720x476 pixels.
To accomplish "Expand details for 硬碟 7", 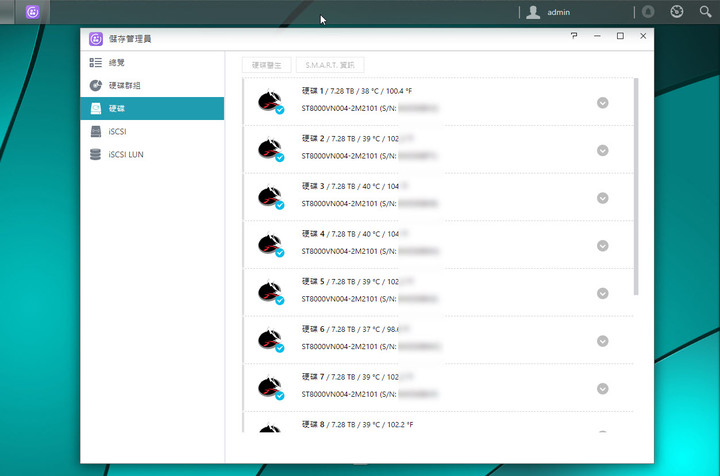I will point(602,389).
